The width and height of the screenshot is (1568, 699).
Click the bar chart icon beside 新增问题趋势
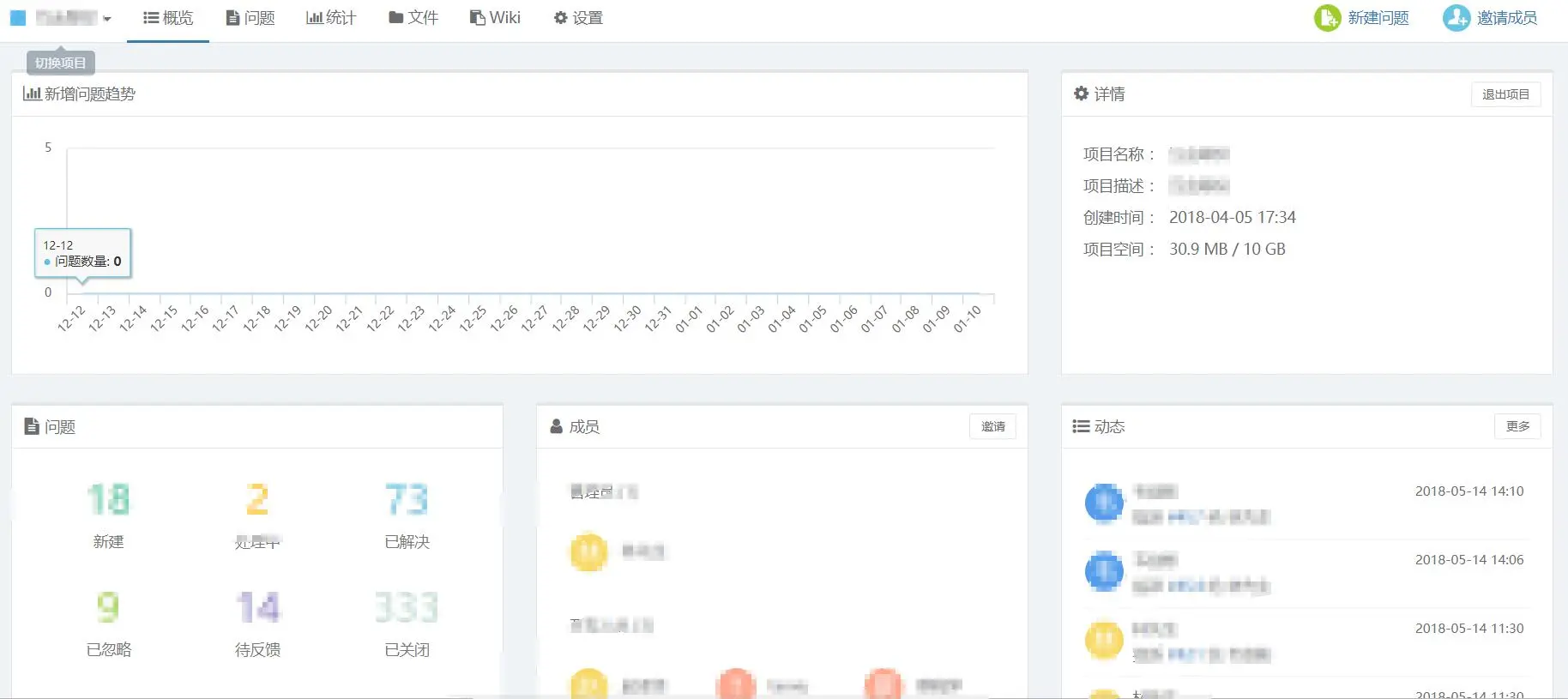tap(32, 93)
